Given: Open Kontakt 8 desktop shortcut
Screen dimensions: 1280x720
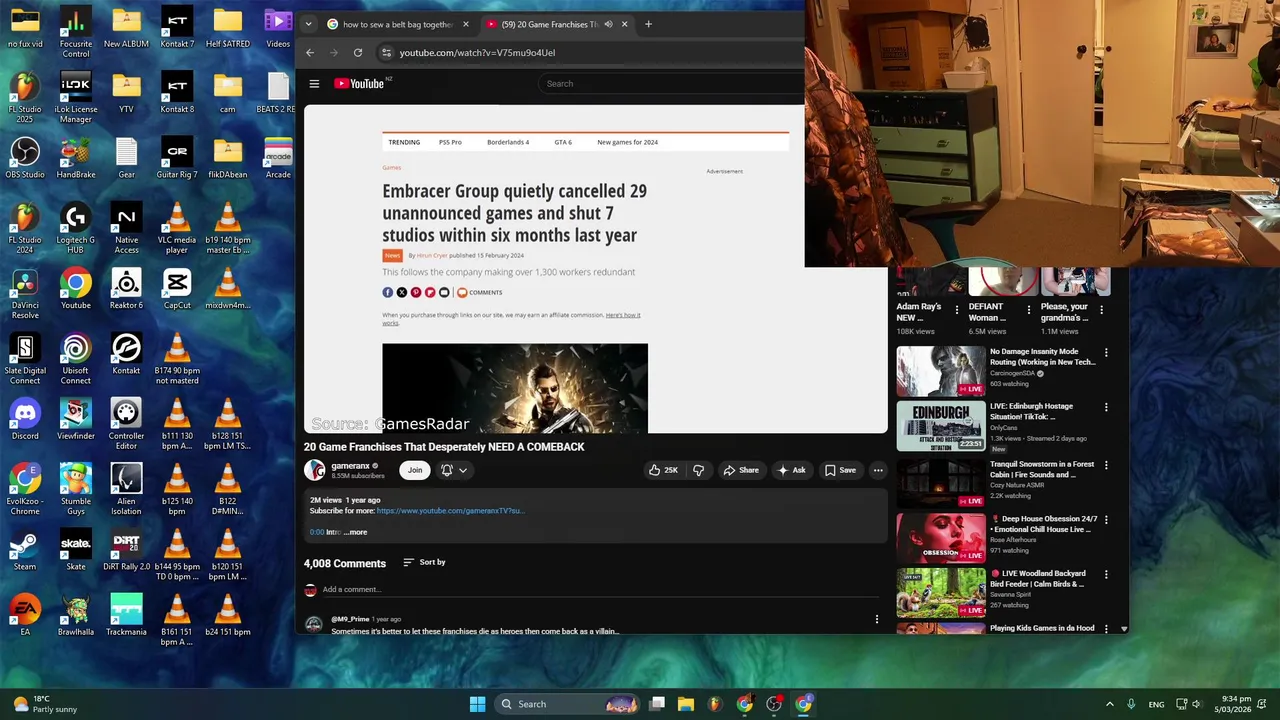Looking at the screenshot, I should pos(177,94).
